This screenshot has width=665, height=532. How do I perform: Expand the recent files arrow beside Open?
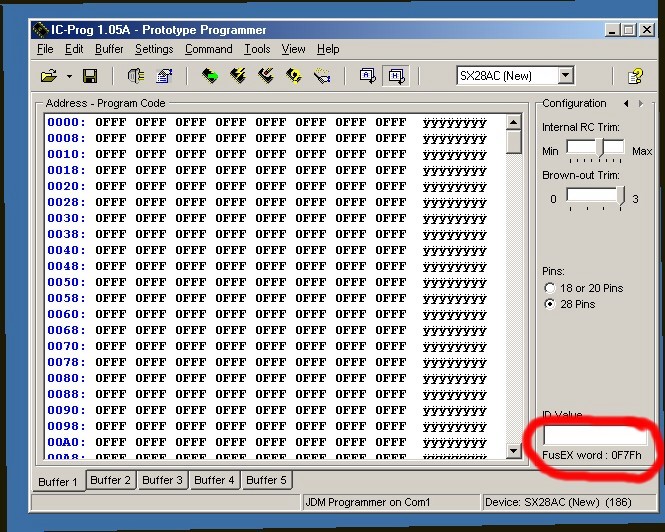coord(69,76)
